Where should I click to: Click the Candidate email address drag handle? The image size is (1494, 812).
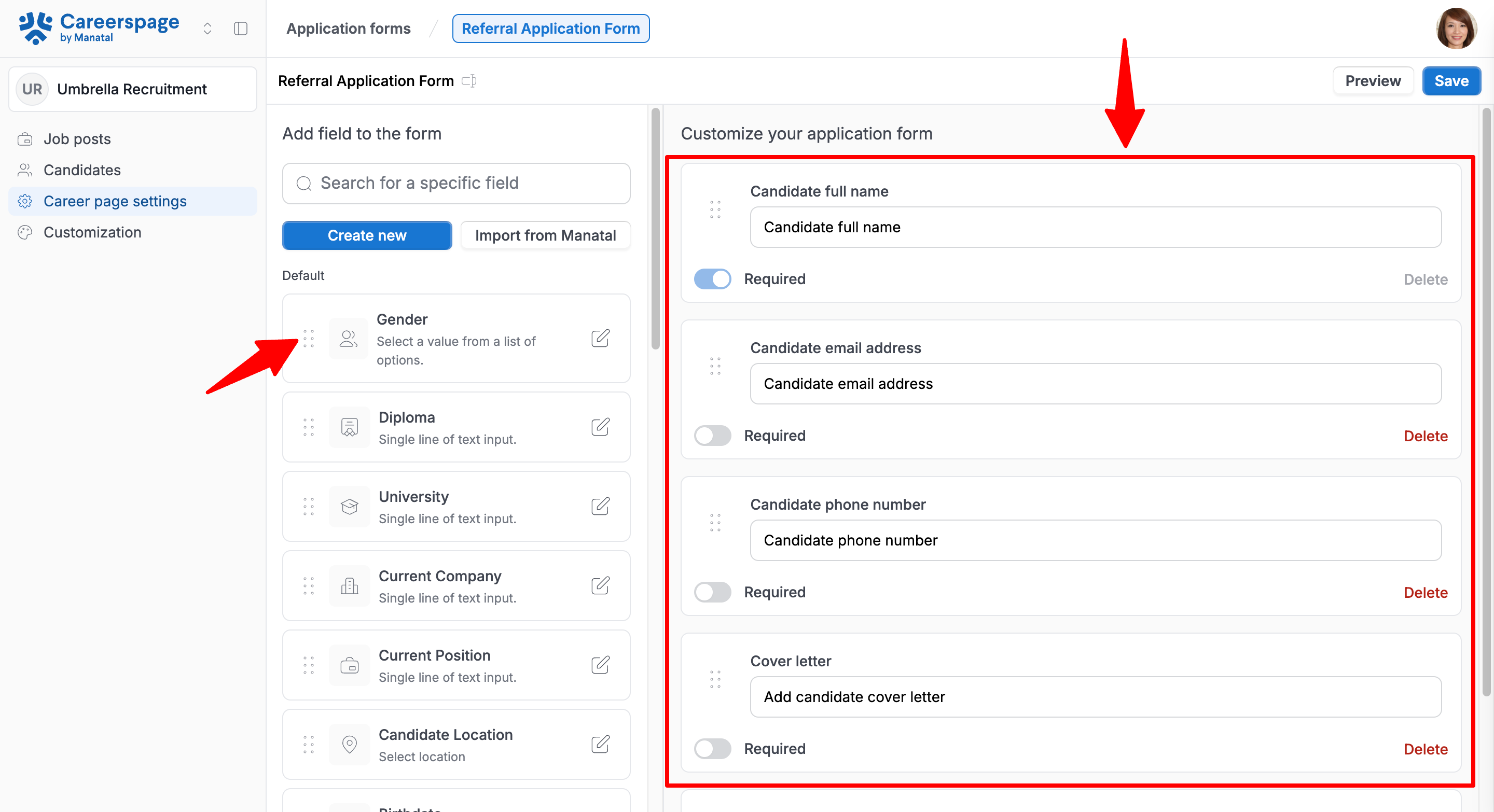click(715, 366)
